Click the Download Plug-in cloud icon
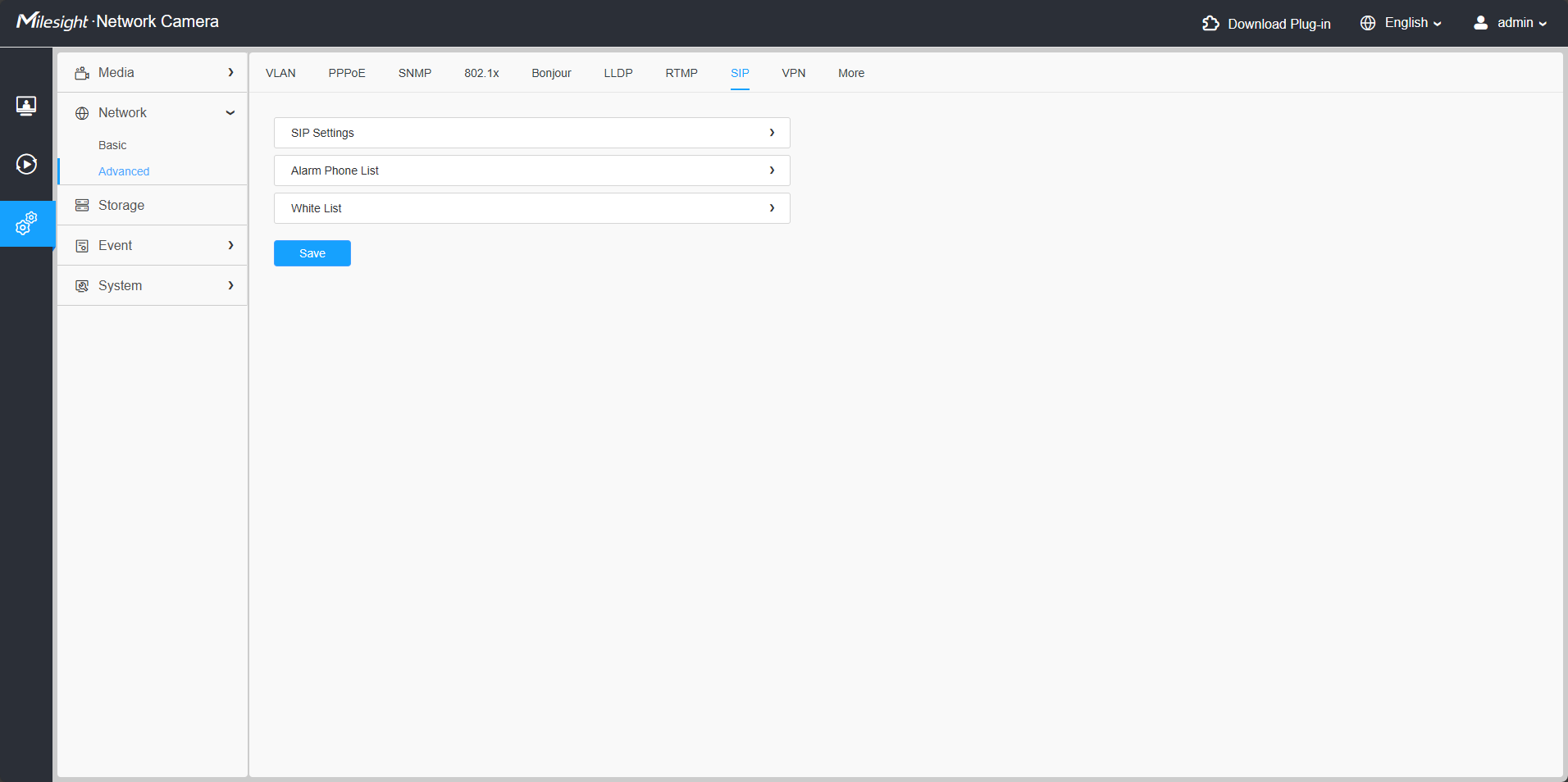The image size is (1568, 782). point(1210,23)
